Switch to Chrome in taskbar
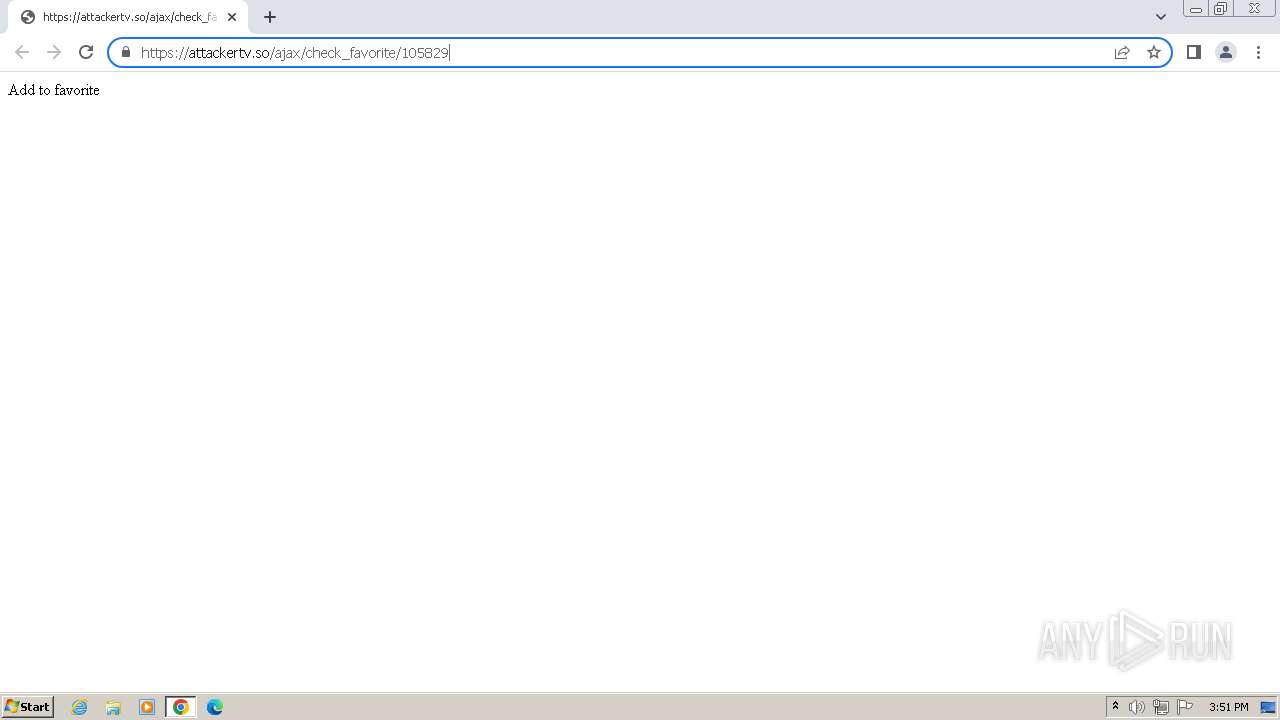This screenshot has width=1280, height=720. 181,707
